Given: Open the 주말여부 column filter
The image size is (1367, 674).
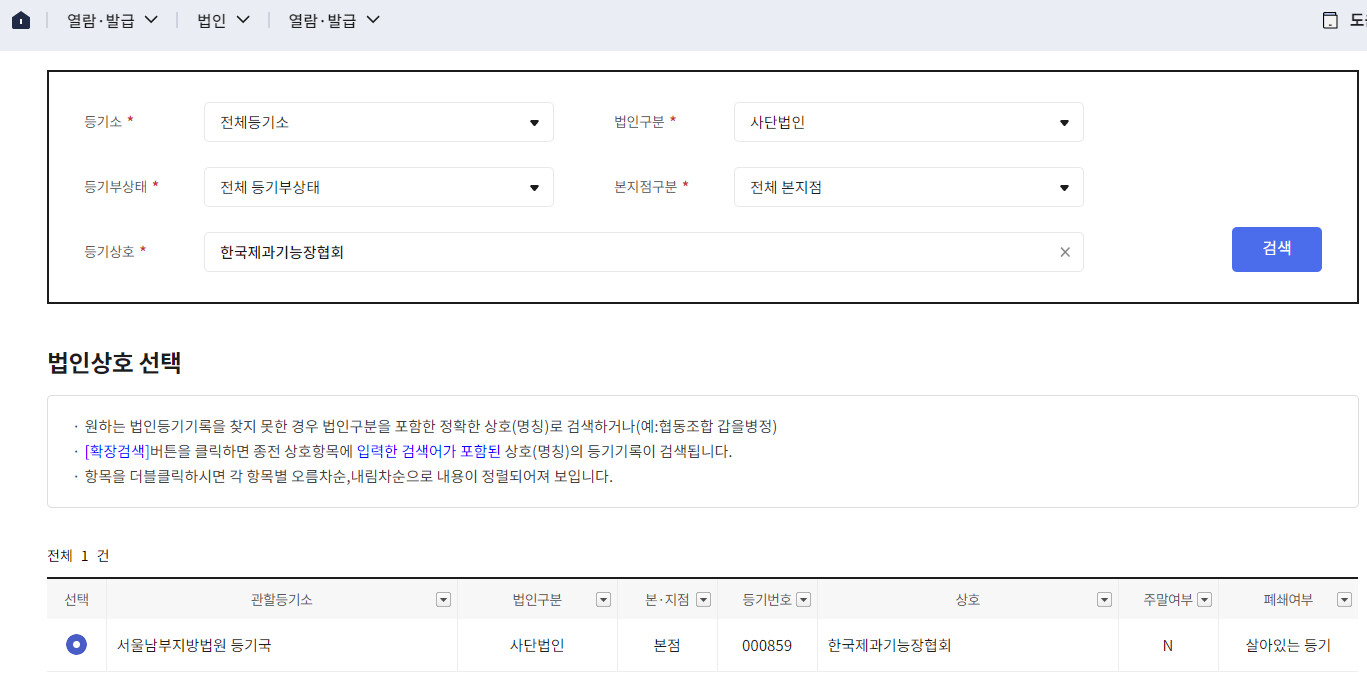Looking at the screenshot, I should [1204, 600].
